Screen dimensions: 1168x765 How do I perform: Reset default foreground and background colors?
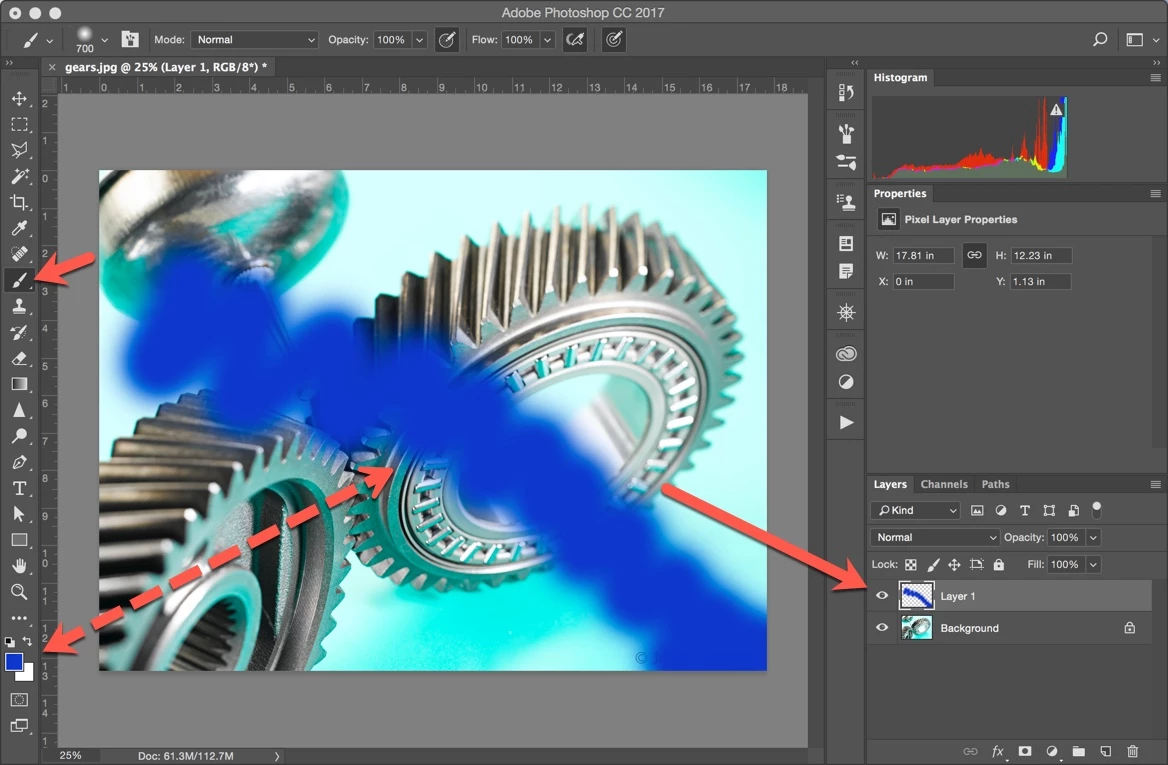pyautogui.click(x=10, y=641)
